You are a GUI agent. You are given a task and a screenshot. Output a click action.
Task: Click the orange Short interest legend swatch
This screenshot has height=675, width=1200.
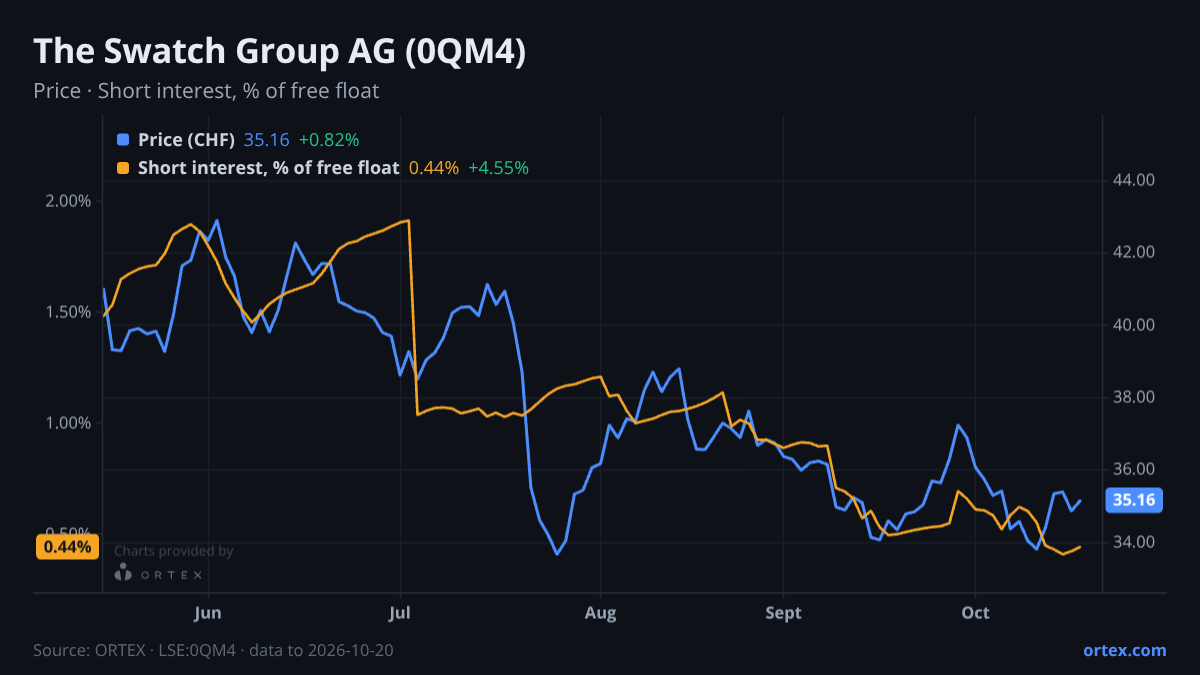point(123,168)
